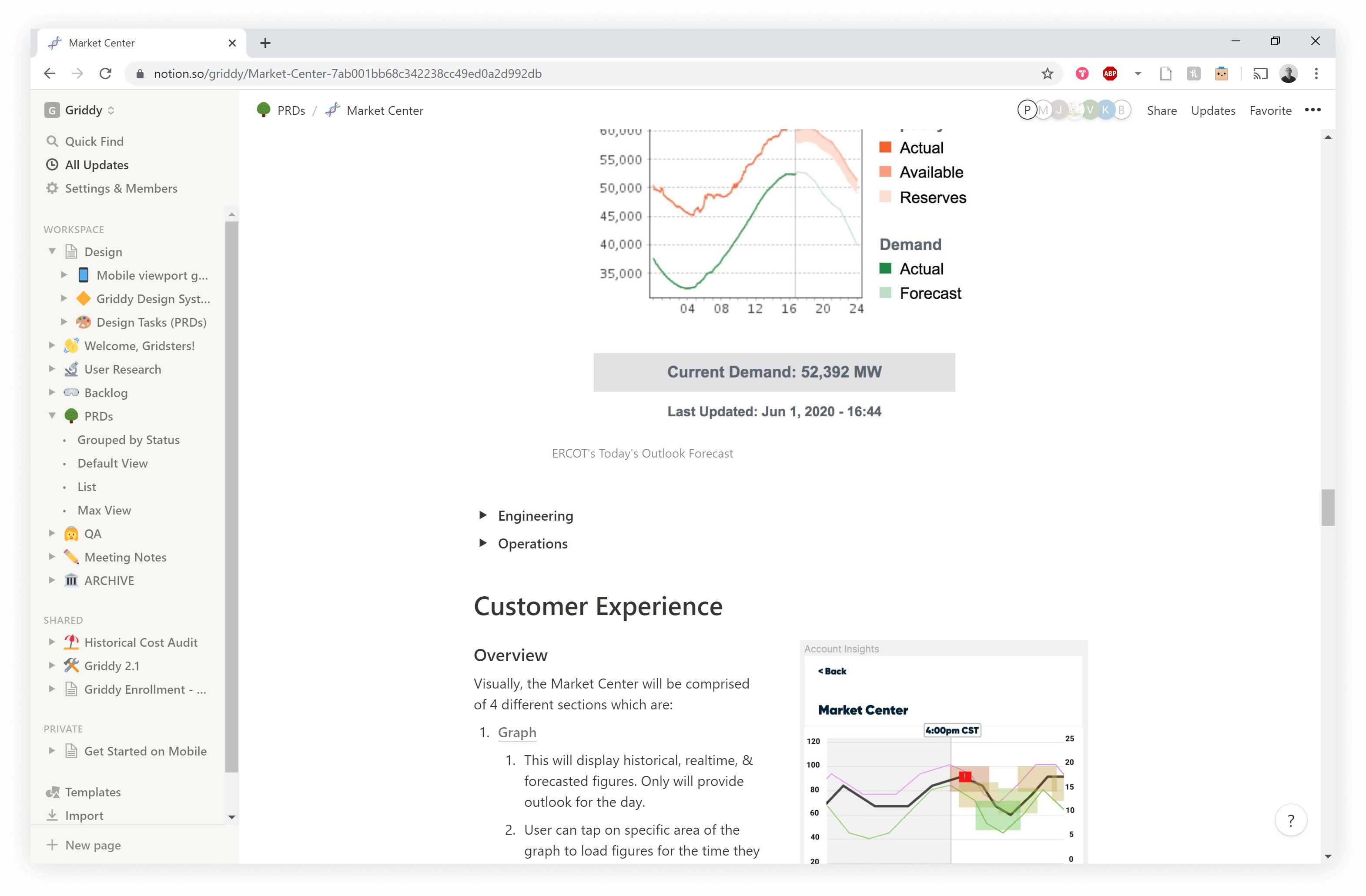Expand Welcome, Gridsters! page
Image resolution: width=1366 pixels, height=896 pixels.
[52, 345]
